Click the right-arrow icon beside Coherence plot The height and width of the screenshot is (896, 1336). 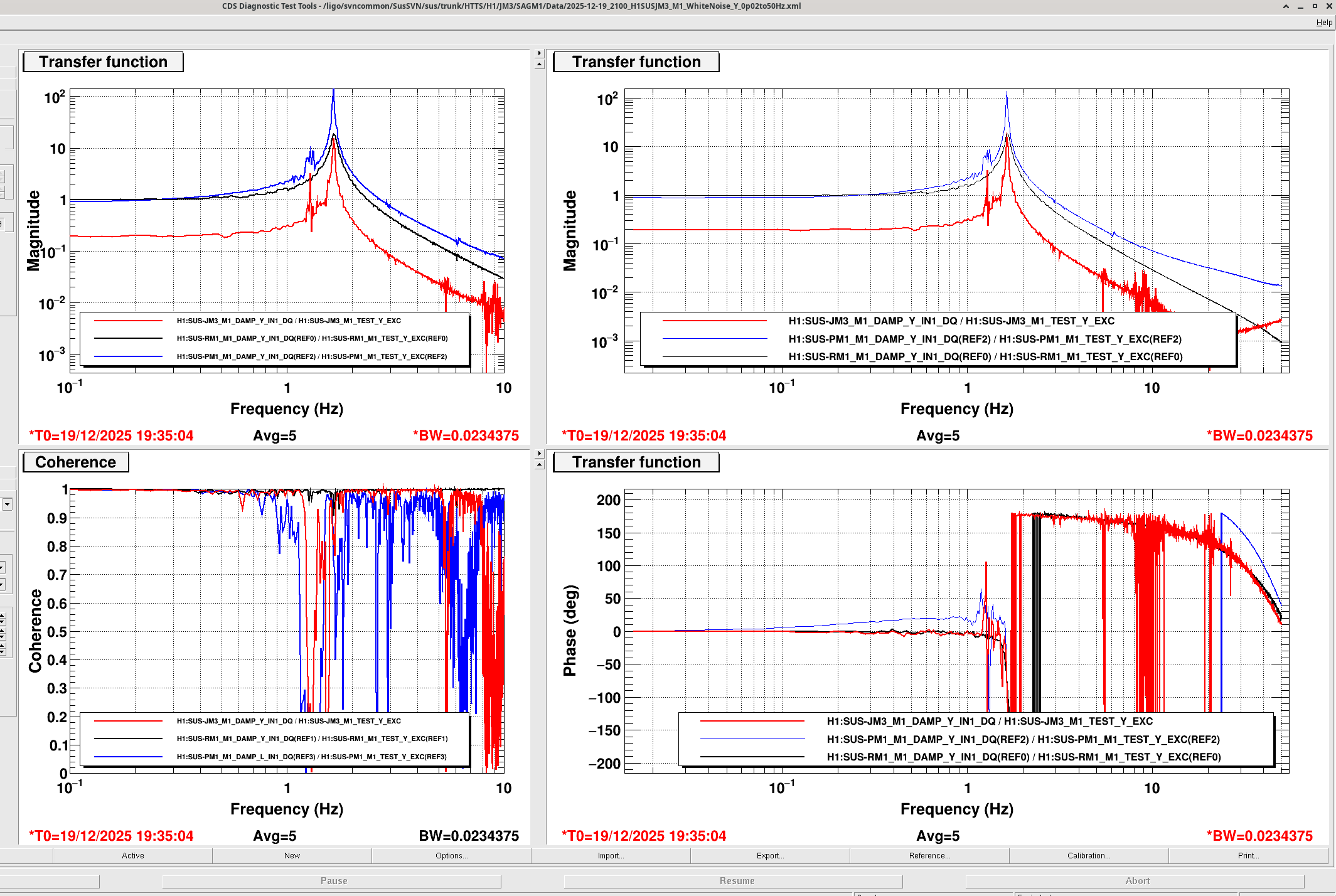tap(539, 453)
